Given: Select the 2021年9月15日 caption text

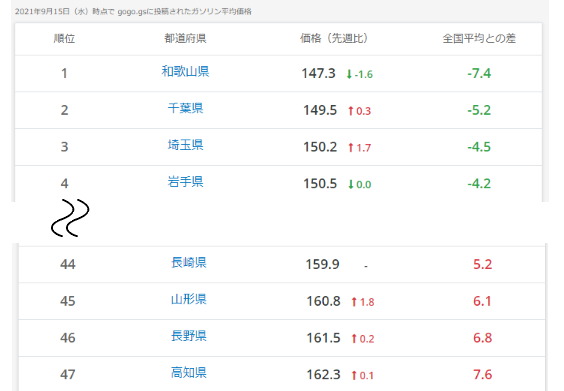Looking at the screenshot, I should (x=133, y=12).
